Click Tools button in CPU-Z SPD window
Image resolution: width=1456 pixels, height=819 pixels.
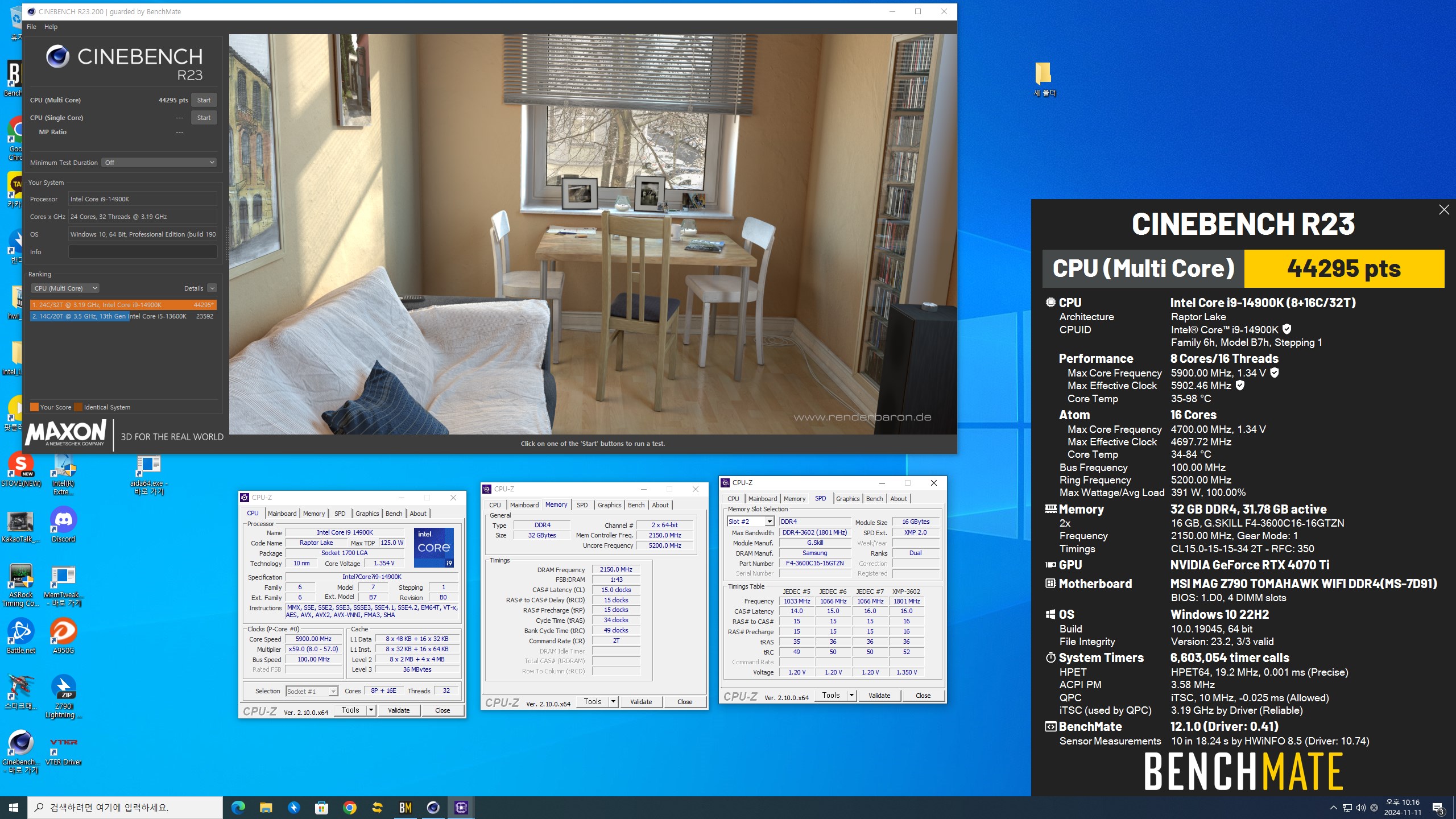tap(831, 696)
